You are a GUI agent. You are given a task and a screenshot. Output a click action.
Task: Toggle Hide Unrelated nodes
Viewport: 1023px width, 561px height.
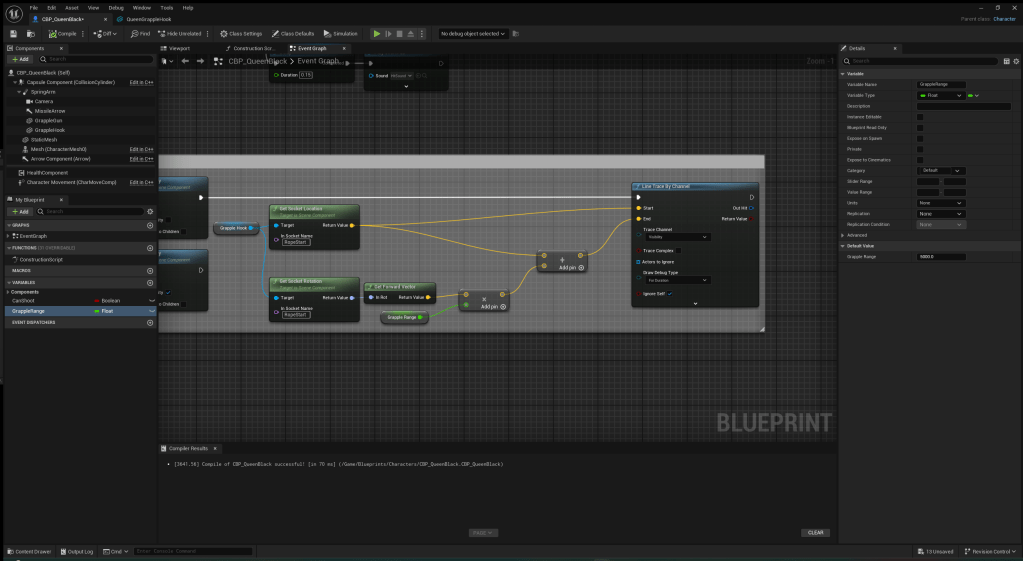(x=179, y=33)
